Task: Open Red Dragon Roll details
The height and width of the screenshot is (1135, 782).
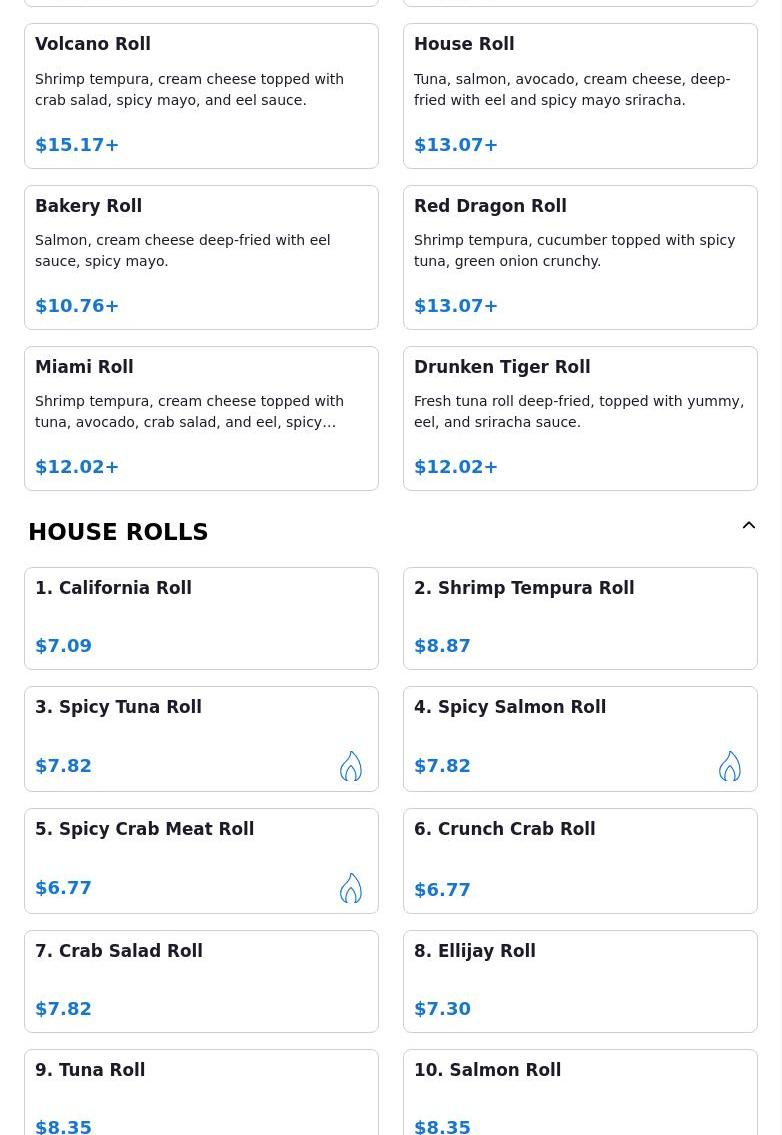Action: click(580, 258)
